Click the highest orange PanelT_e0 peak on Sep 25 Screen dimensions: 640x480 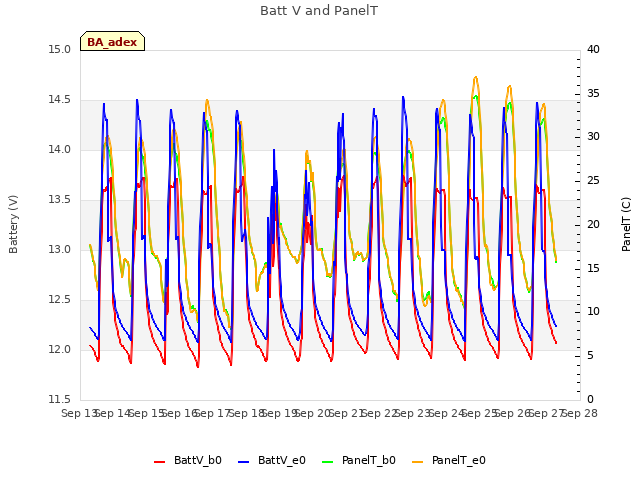476,77
